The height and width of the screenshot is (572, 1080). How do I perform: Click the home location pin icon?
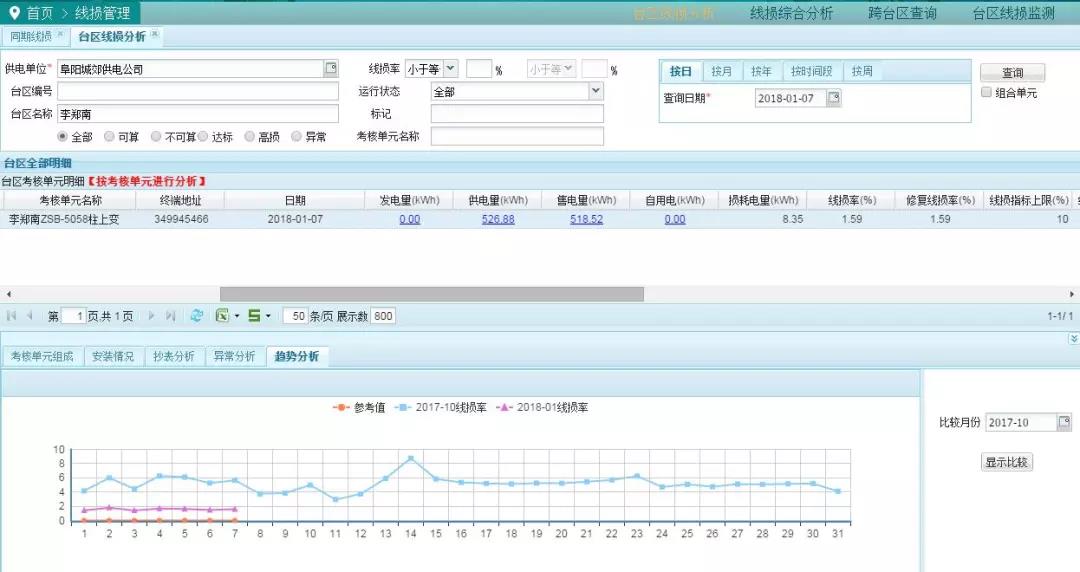click(x=13, y=13)
